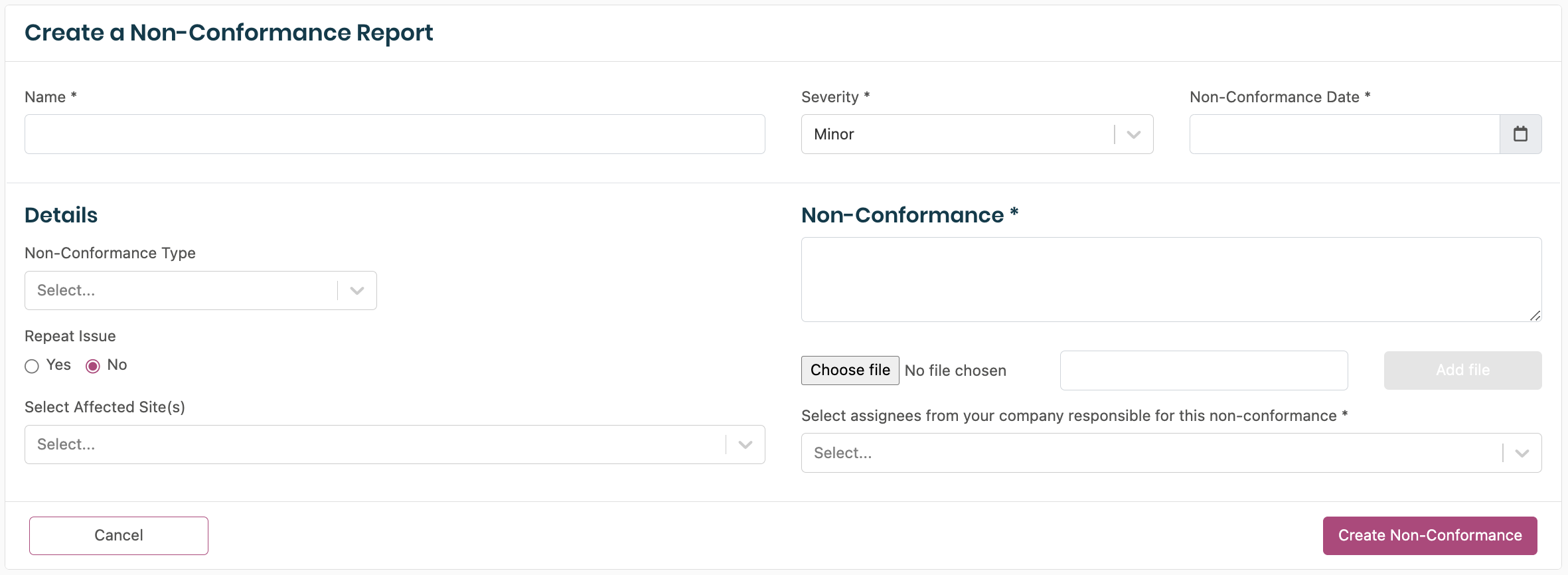
Task: Expand the Non-Conformance Type select box
Action: click(181, 291)
